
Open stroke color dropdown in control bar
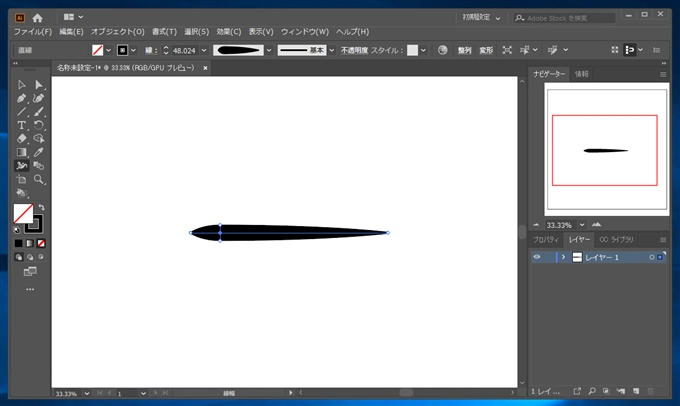(x=134, y=50)
